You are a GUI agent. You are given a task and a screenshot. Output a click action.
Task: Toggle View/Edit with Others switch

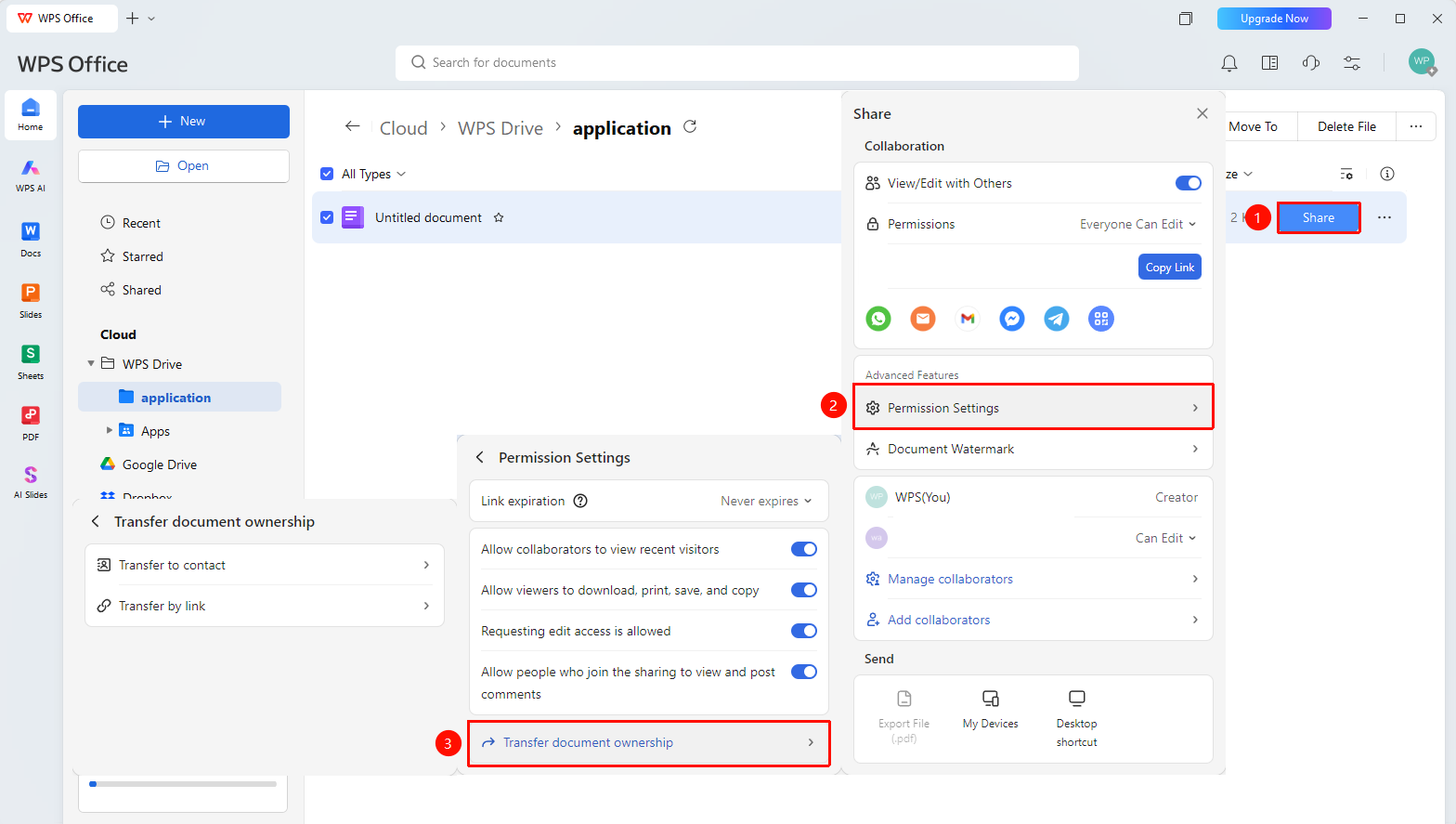(1189, 183)
